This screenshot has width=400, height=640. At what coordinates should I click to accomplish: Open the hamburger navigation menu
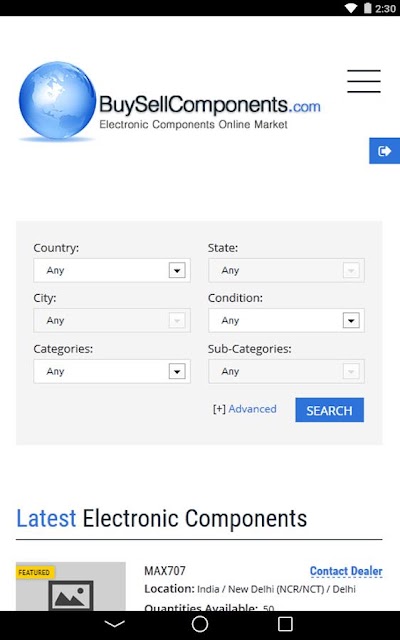tap(364, 81)
